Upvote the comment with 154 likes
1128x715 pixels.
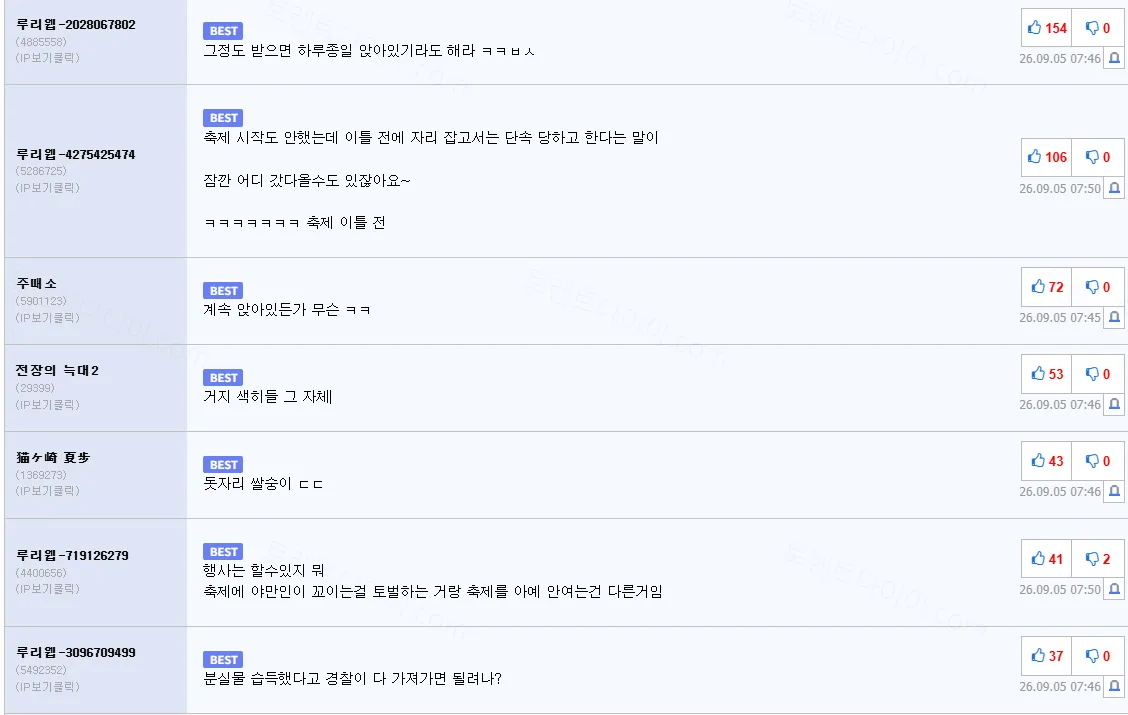pos(1046,28)
